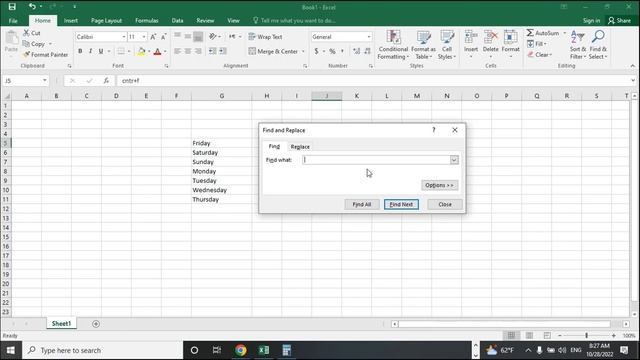This screenshot has width=640, height=360.
Task: Open the Merge & Center dropdown arrow
Action: point(303,51)
